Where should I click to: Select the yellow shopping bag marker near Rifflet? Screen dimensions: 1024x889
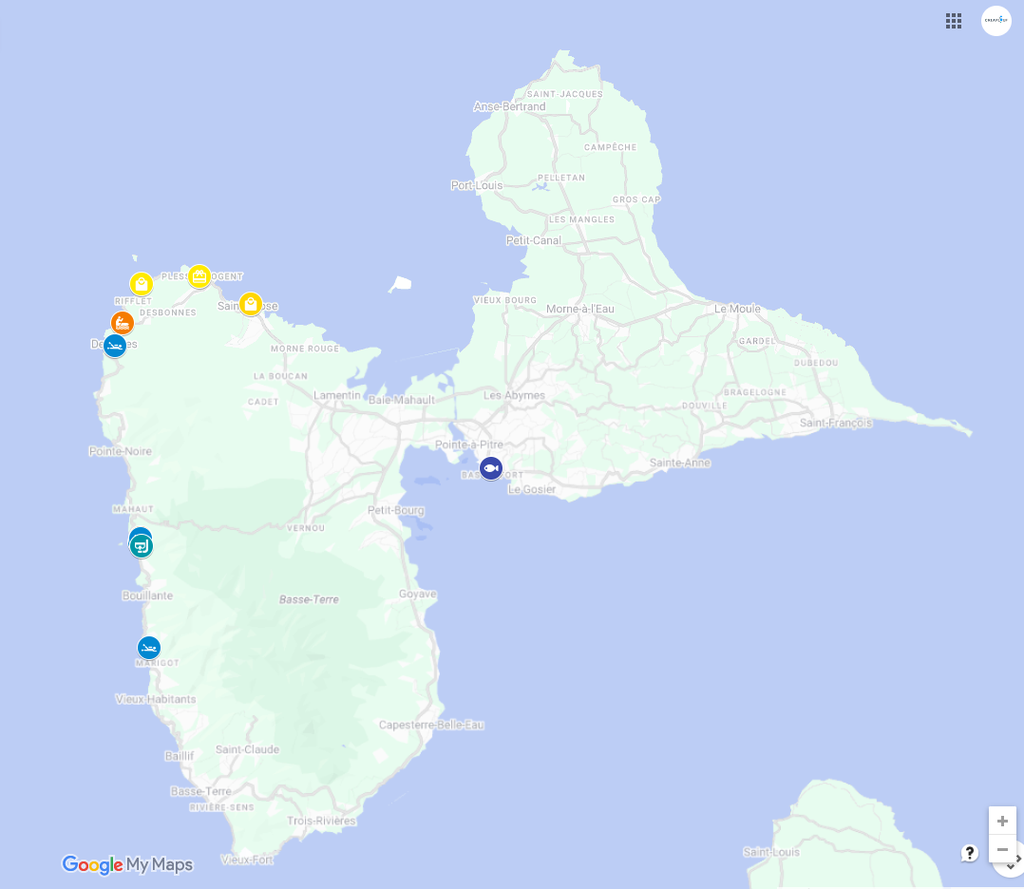[142, 284]
